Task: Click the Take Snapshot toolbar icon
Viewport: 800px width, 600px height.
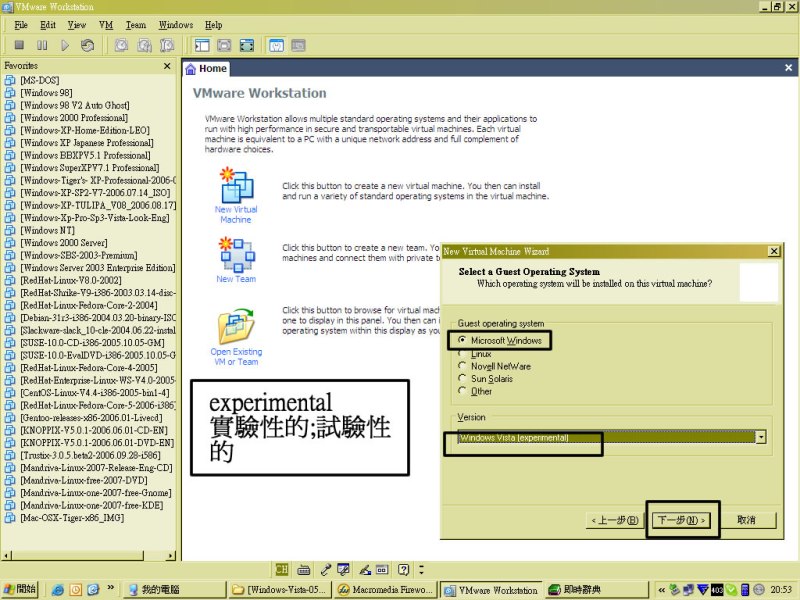Action: click(121, 45)
